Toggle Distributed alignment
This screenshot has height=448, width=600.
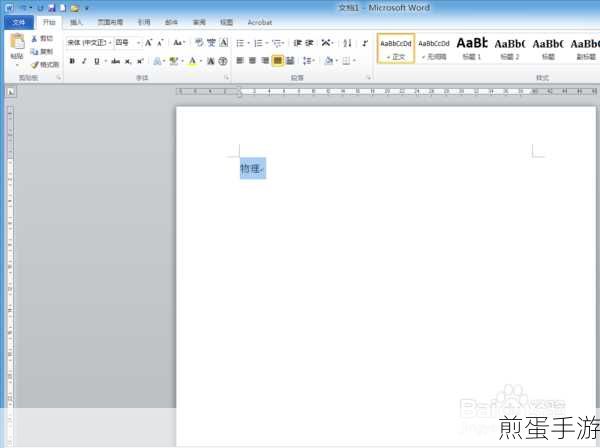pos(290,60)
